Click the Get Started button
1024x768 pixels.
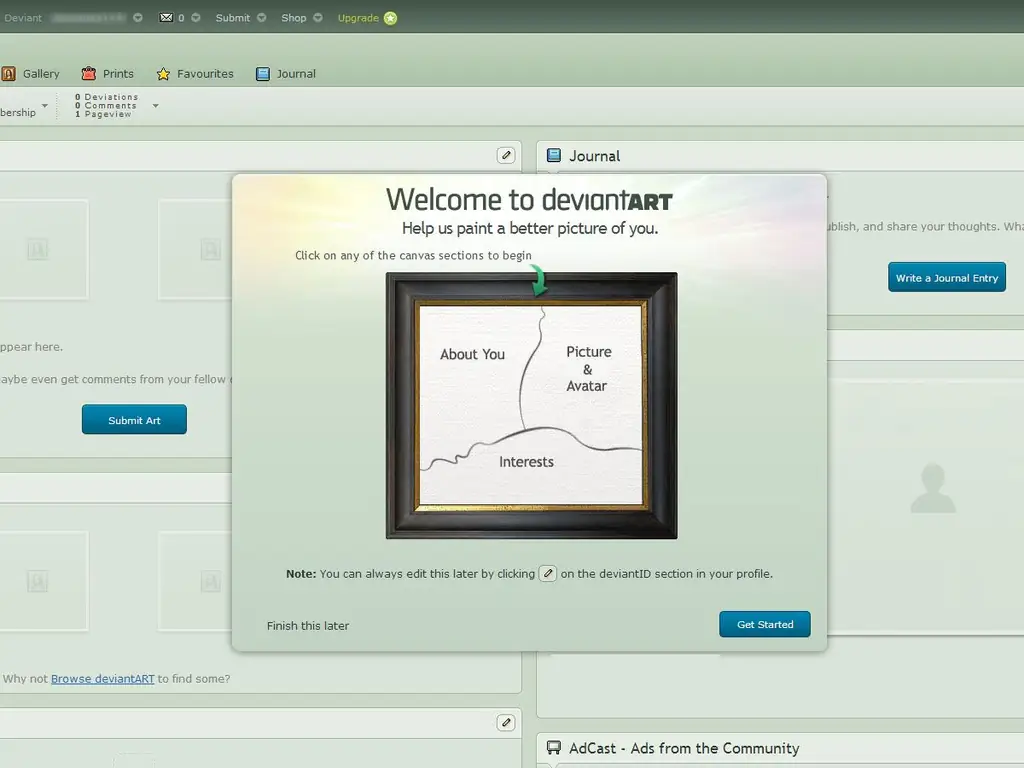pos(765,624)
